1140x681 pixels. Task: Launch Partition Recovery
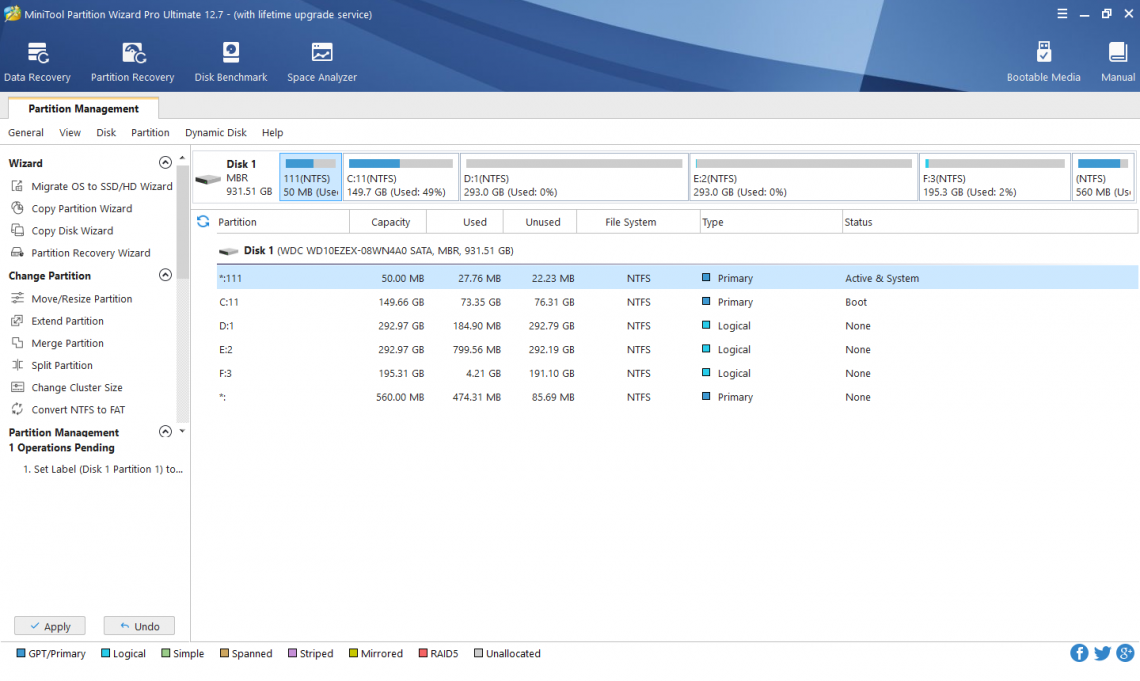(x=132, y=58)
